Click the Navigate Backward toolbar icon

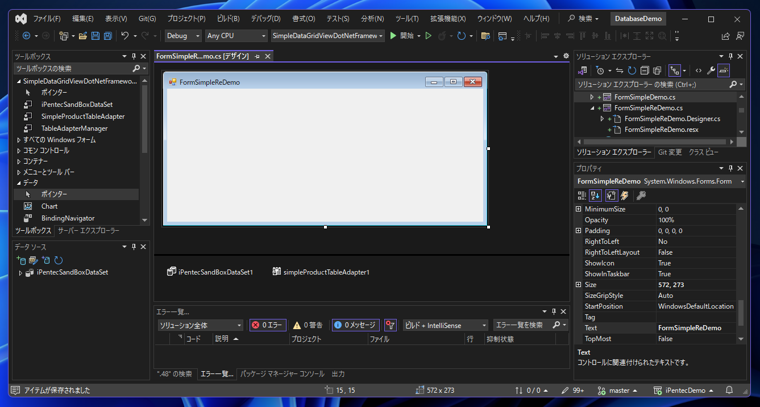click(x=27, y=36)
